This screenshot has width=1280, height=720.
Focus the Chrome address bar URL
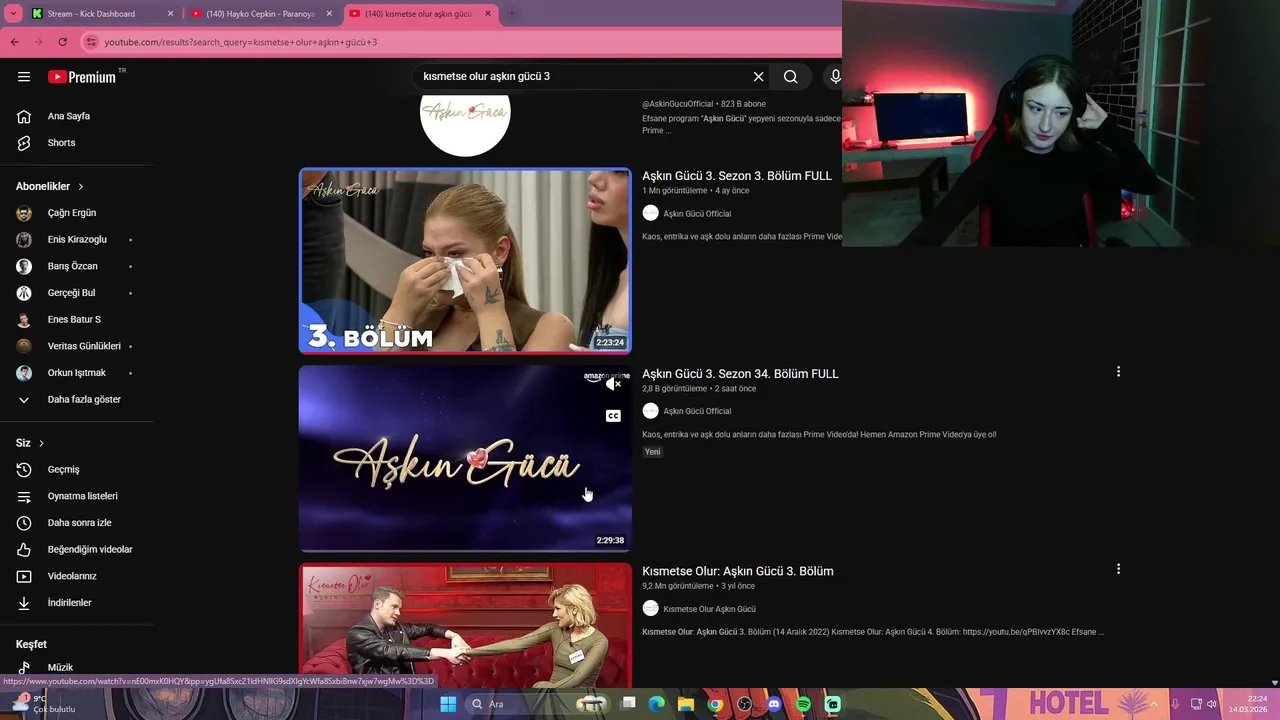pyautogui.click(x=460, y=42)
